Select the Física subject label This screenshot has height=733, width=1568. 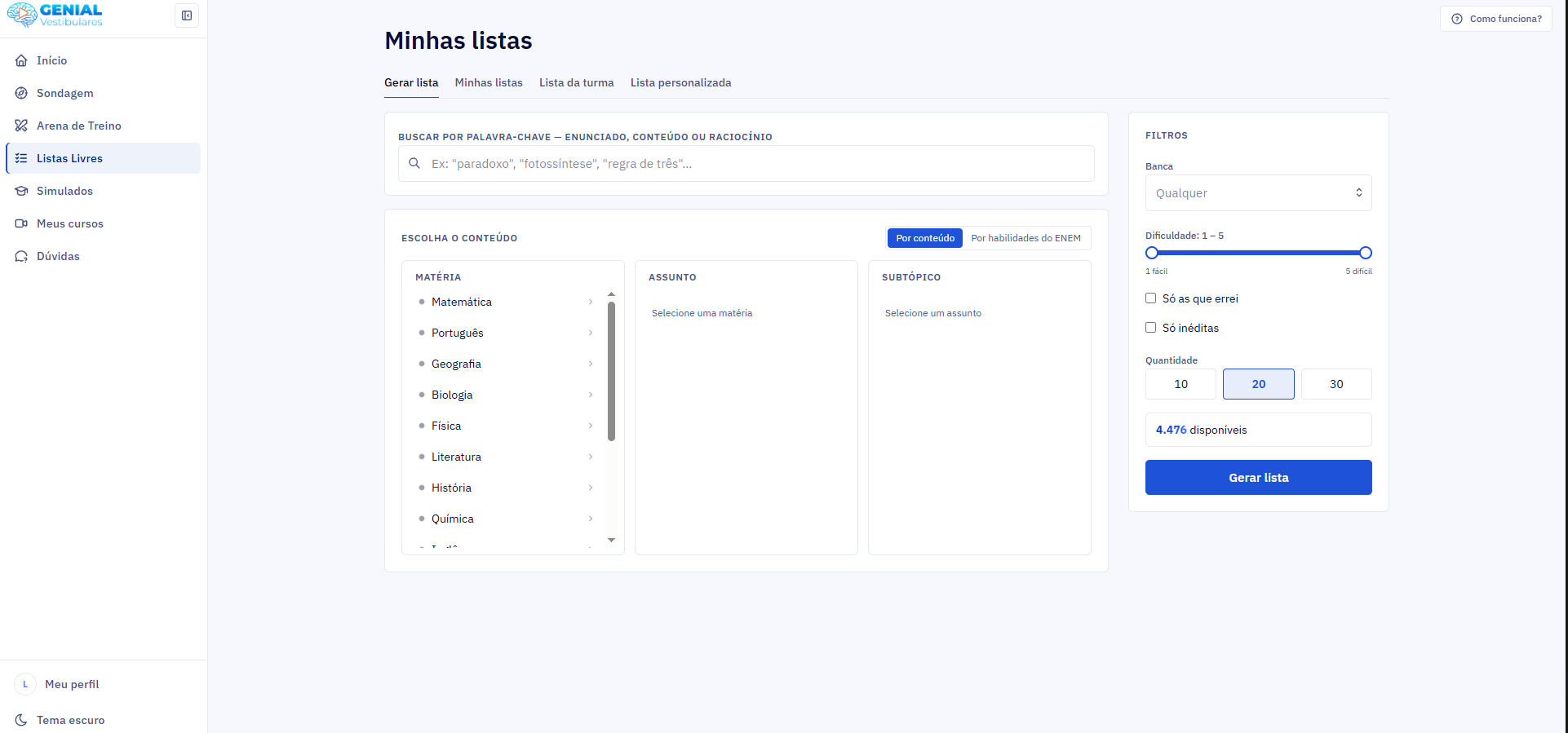tap(446, 426)
